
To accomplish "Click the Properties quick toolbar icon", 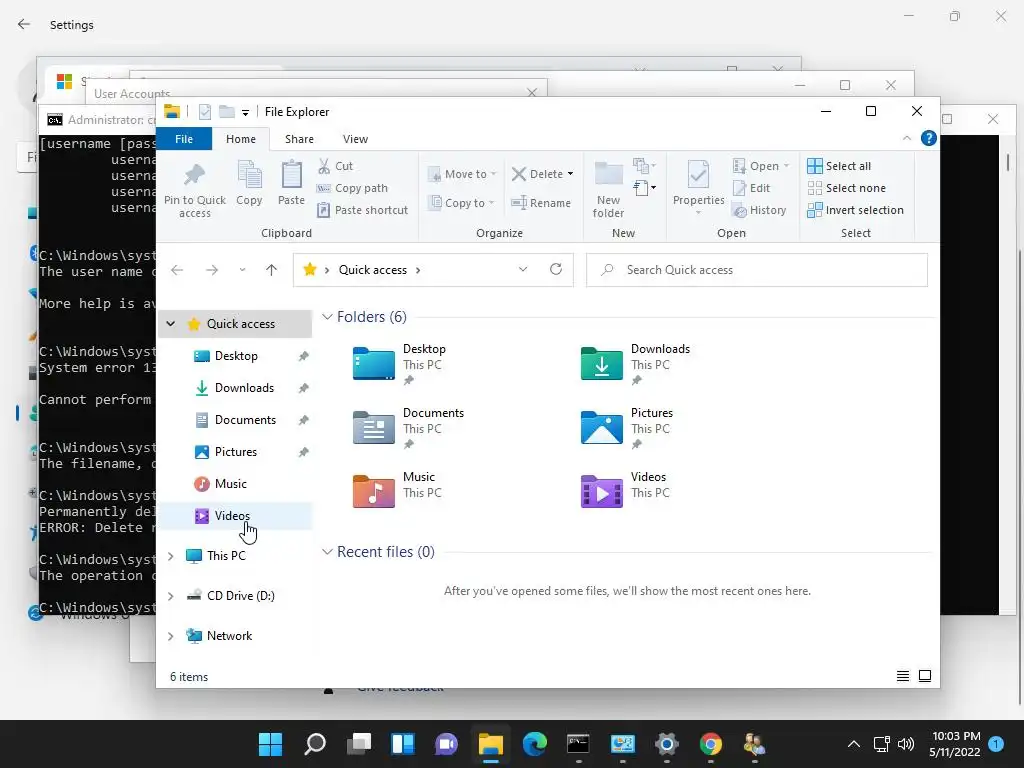I will click(x=205, y=112).
